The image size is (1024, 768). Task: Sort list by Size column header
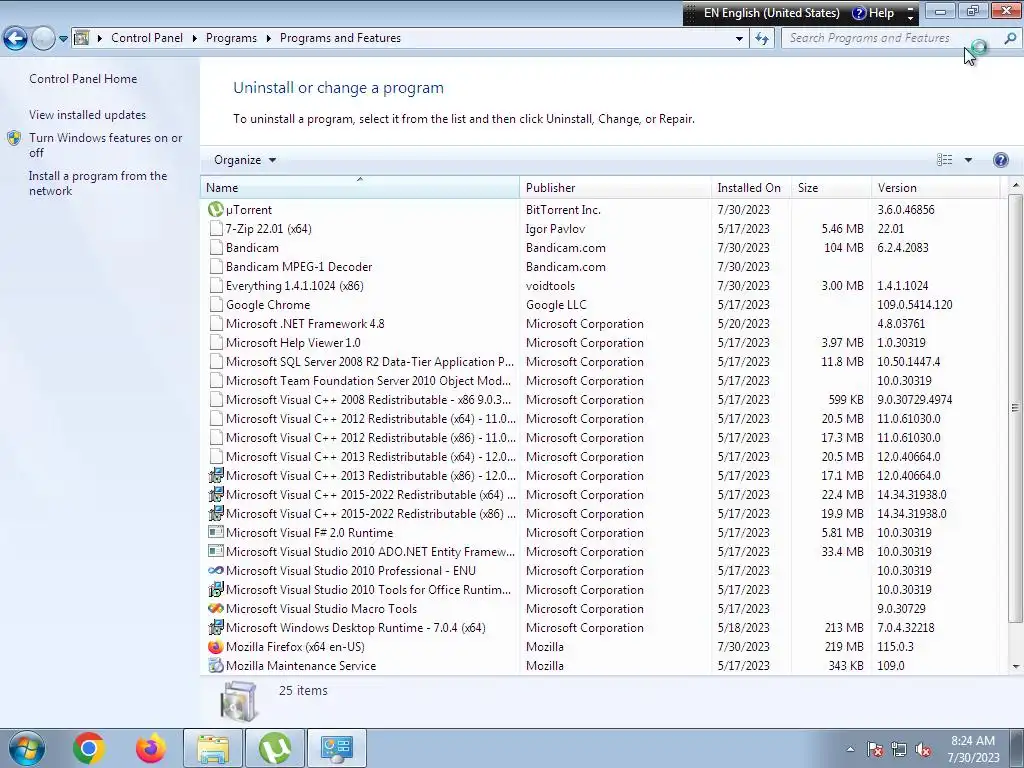pyautogui.click(x=831, y=187)
